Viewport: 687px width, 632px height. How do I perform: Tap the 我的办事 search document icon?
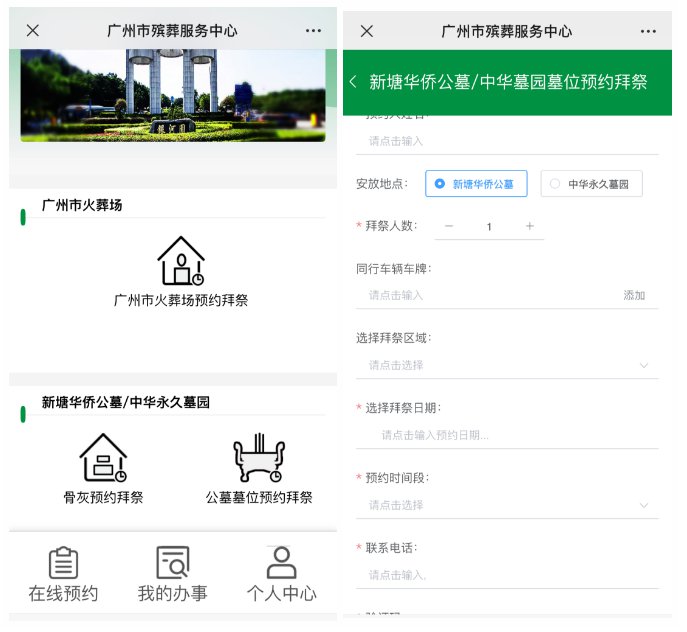pos(173,563)
